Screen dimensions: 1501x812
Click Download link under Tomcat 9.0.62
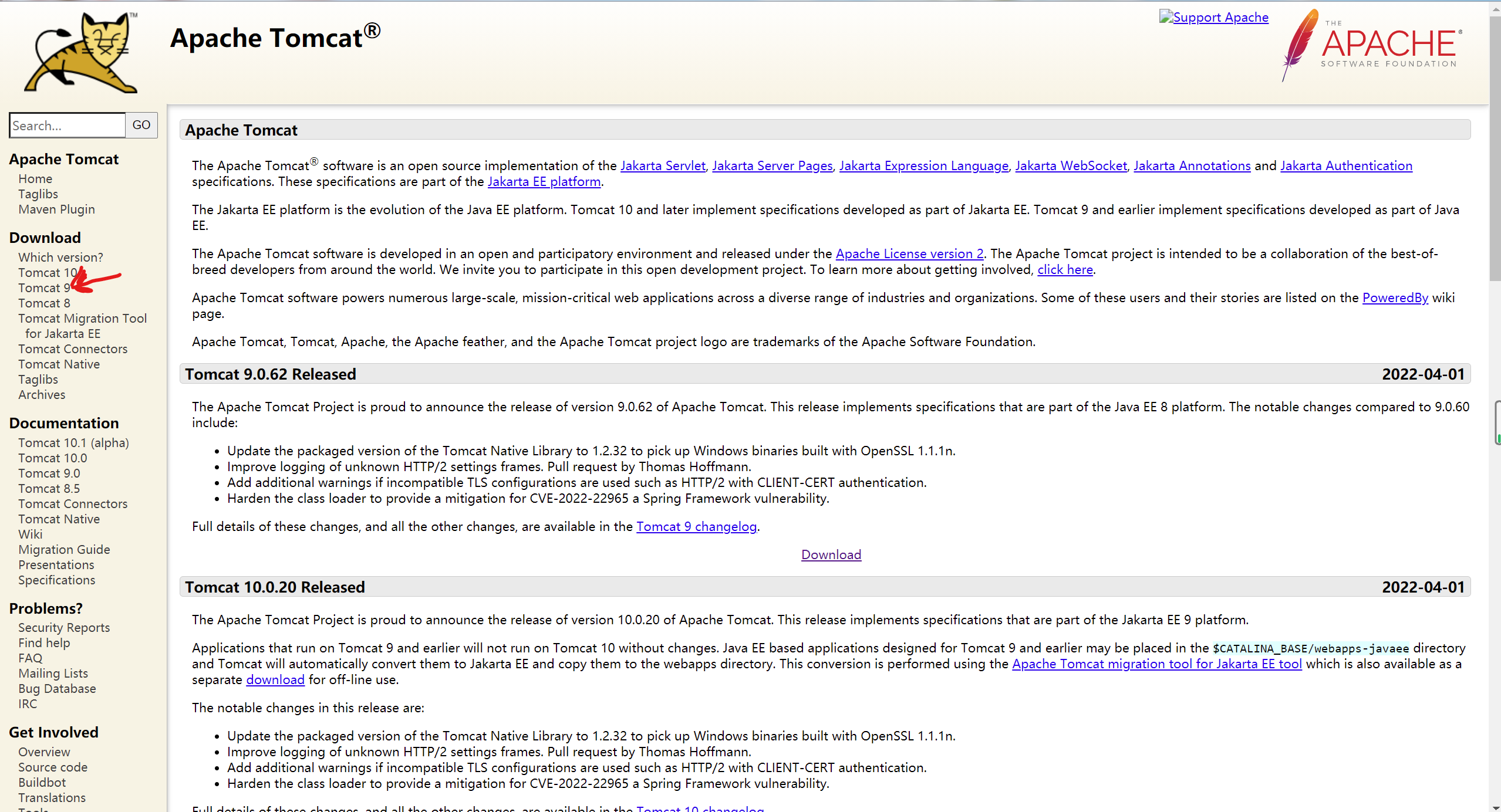831,555
